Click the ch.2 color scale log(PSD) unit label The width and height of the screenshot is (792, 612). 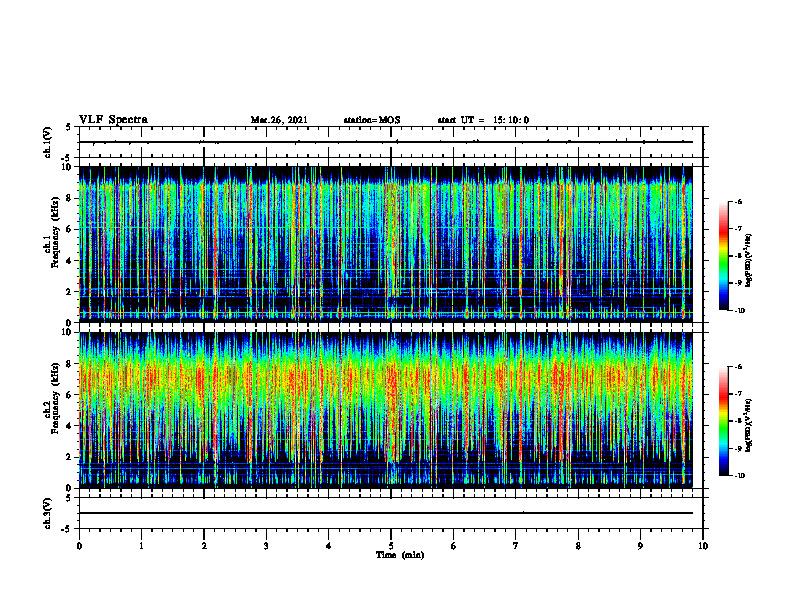pyautogui.click(x=749, y=425)
